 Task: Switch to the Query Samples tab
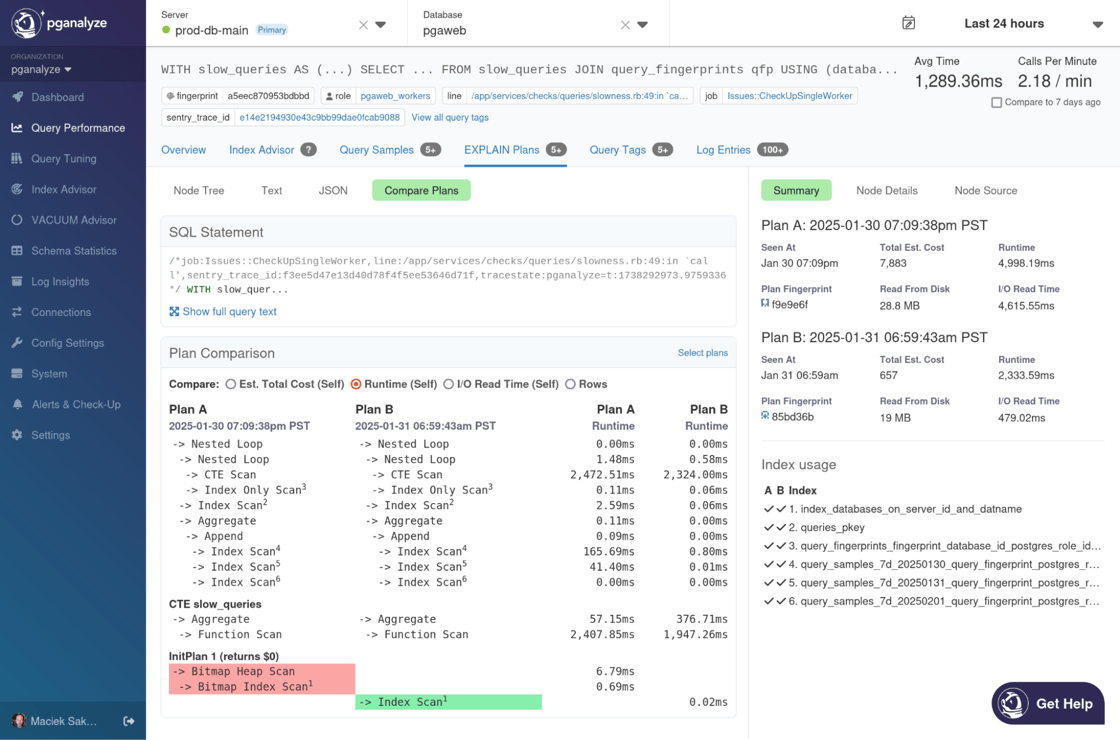[x=376, y=150]
